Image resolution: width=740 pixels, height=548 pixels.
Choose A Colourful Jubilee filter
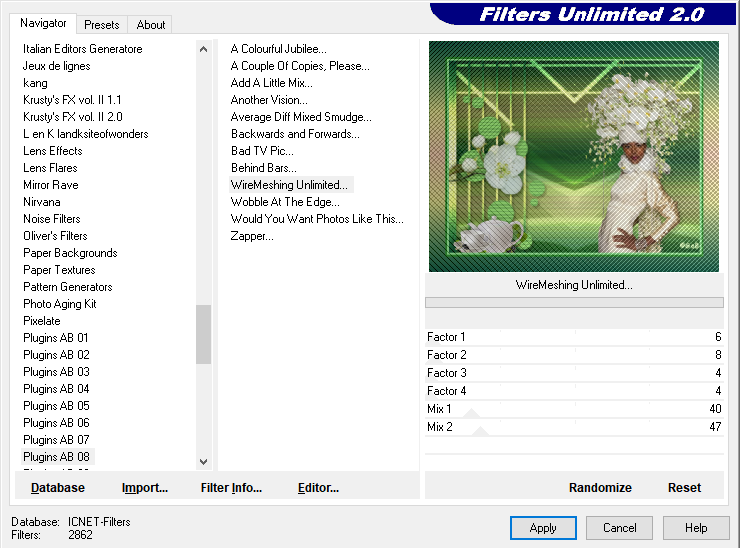(278, 49)
